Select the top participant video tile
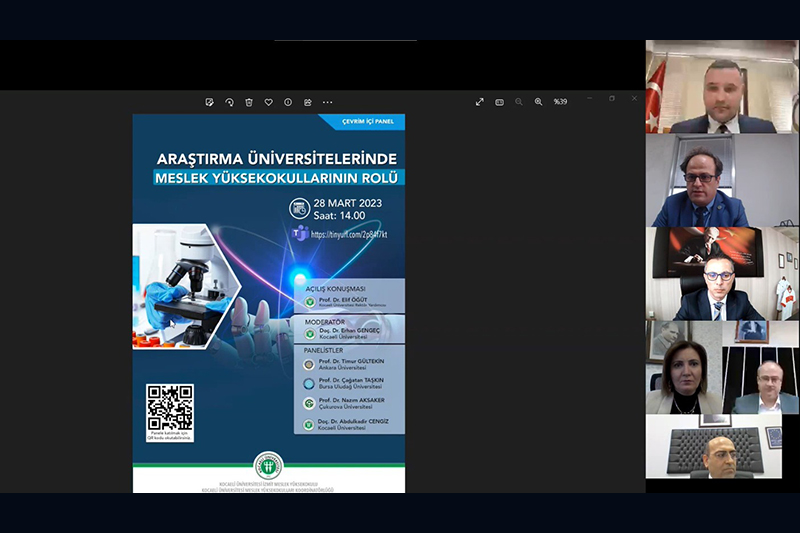 click(721, 87)
